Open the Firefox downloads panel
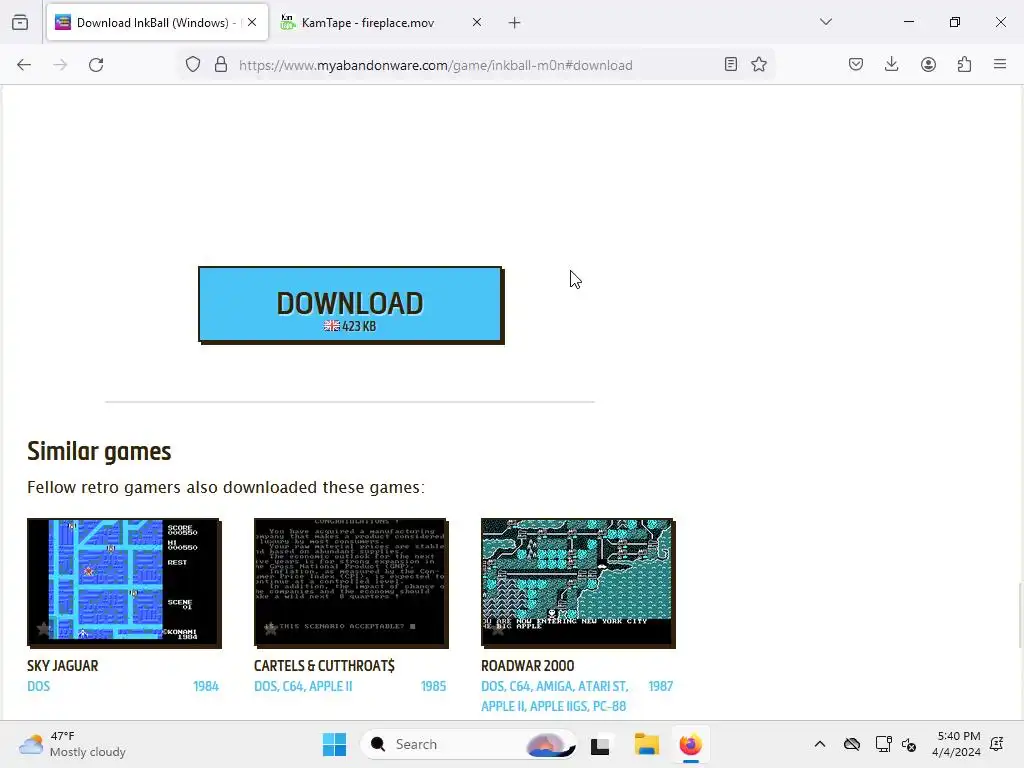Screen dimensions: 1024x768 coord(891,64)
